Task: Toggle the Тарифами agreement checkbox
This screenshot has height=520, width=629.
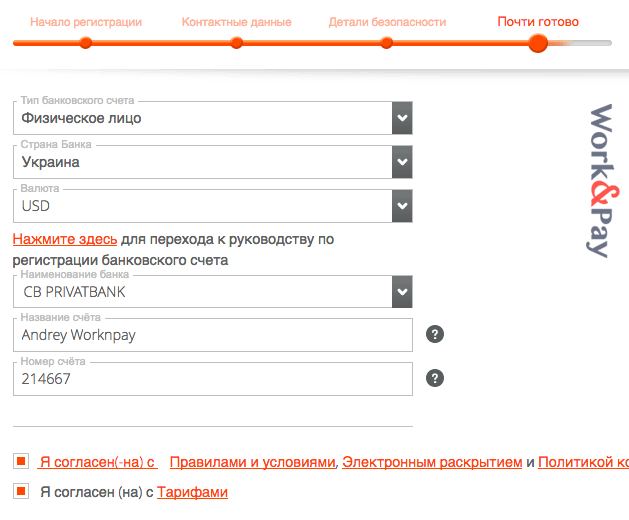Action: 21,491
